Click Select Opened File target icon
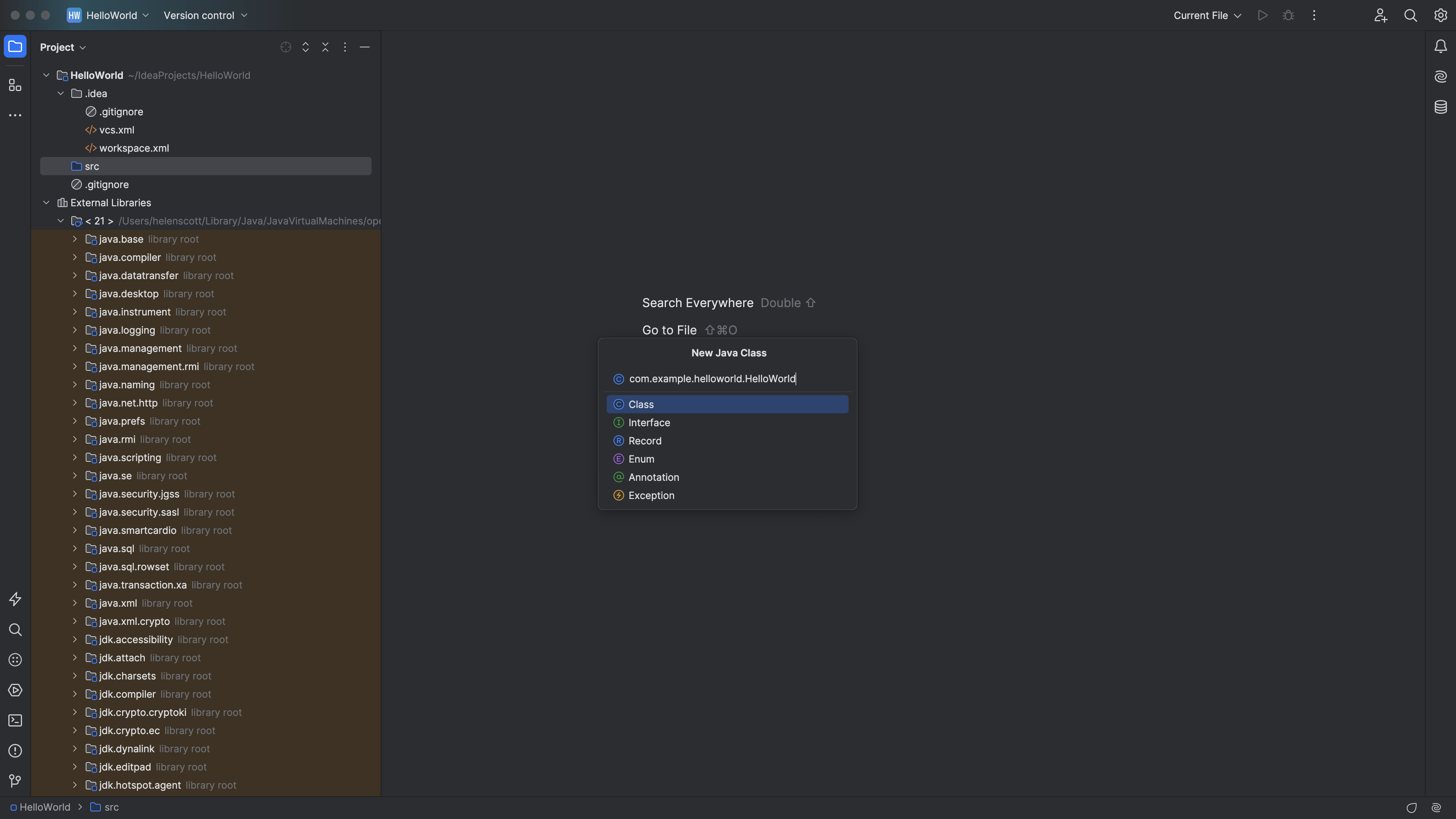 coord(286,47)
